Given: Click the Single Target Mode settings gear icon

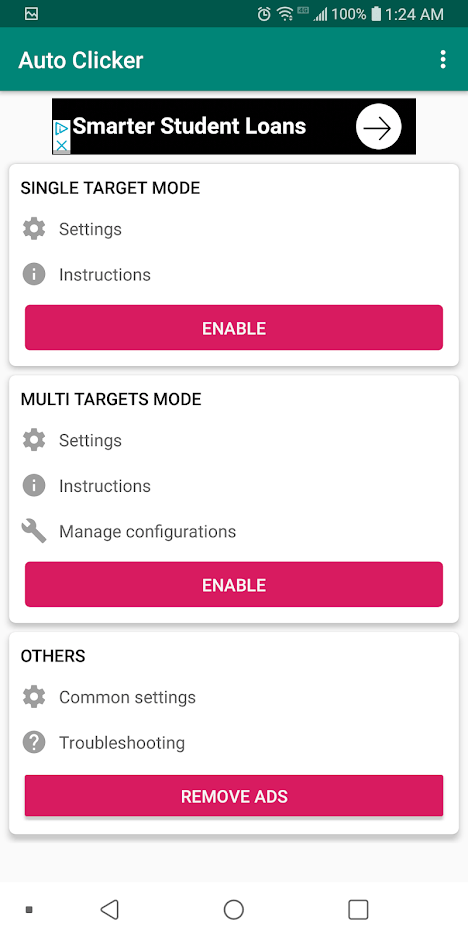Looking at the screenshot, I should tap(34, 229).
